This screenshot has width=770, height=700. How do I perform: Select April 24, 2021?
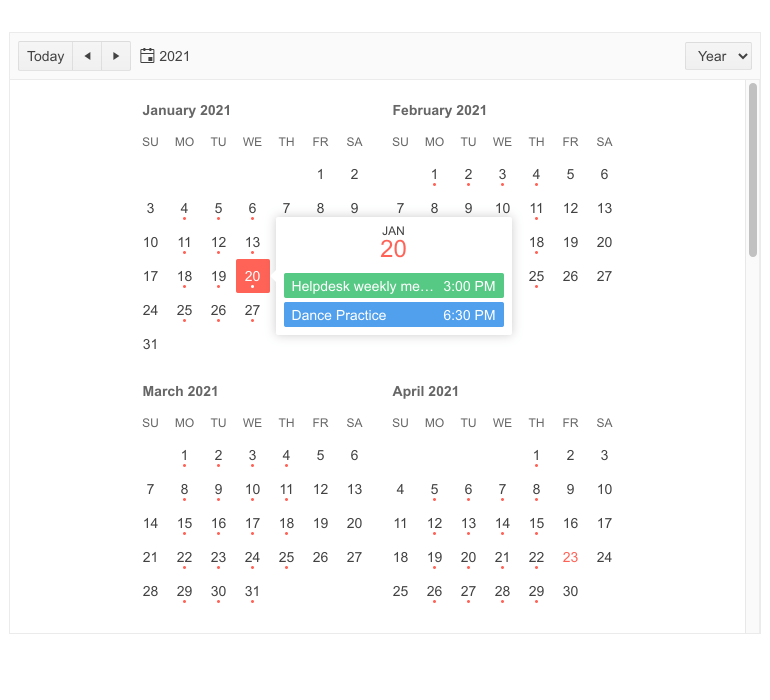tap(605, 557)
